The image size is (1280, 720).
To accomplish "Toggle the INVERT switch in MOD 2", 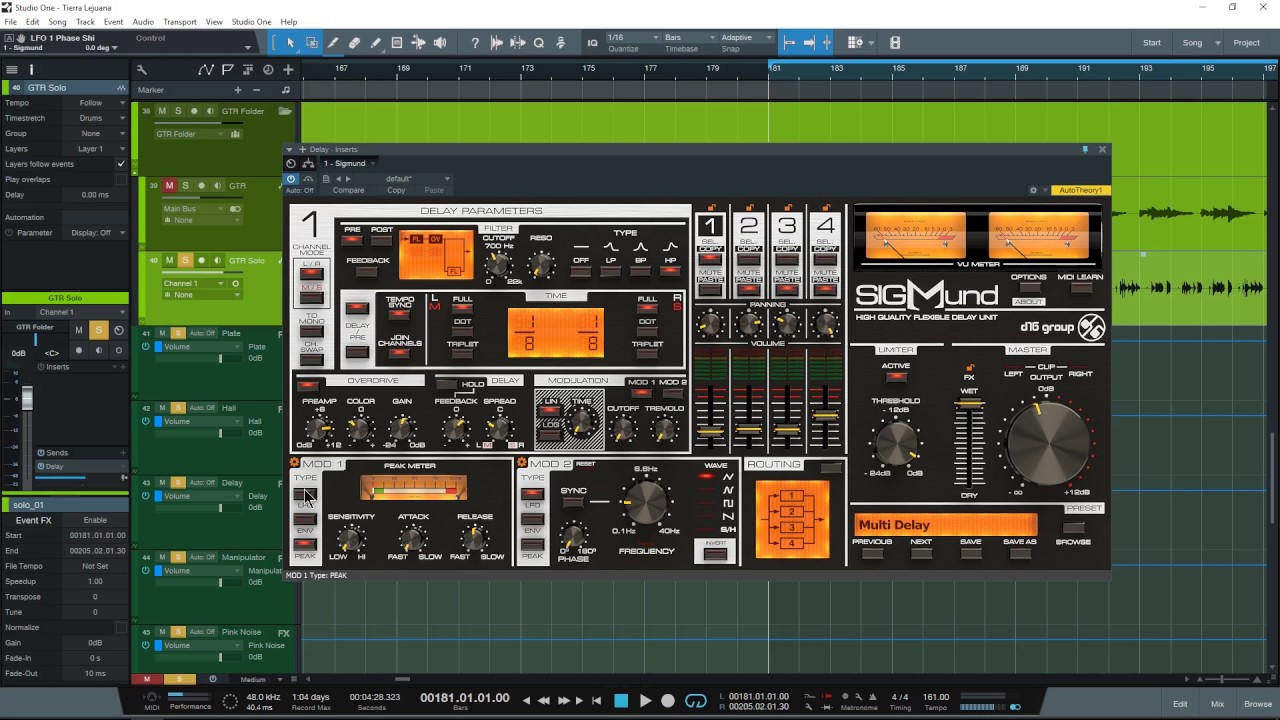I will pyautogui.click(x=715, y=553).
